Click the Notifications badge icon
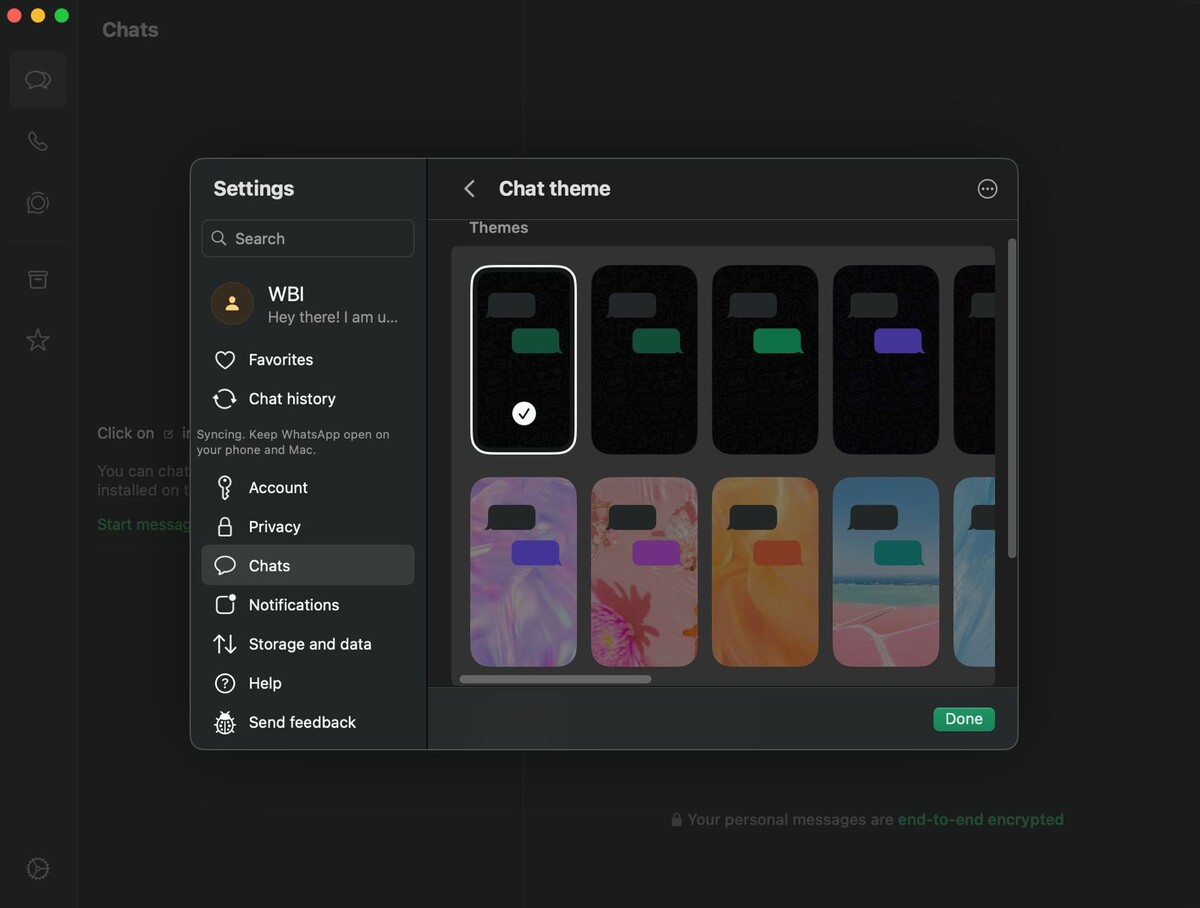The height and width of the screenshot is (908, 1200). (225, 605)
